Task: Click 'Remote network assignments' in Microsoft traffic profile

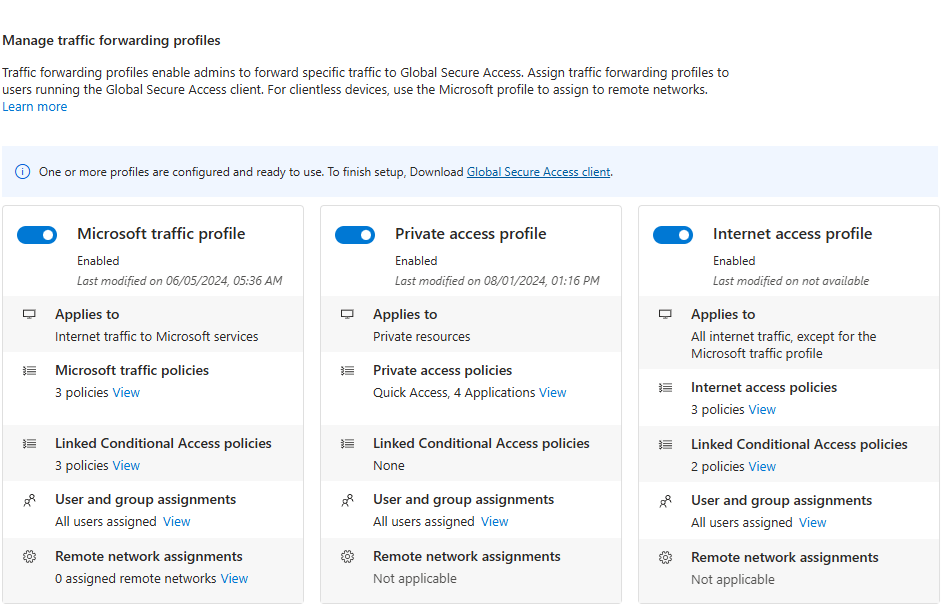Action: (149, 556)
